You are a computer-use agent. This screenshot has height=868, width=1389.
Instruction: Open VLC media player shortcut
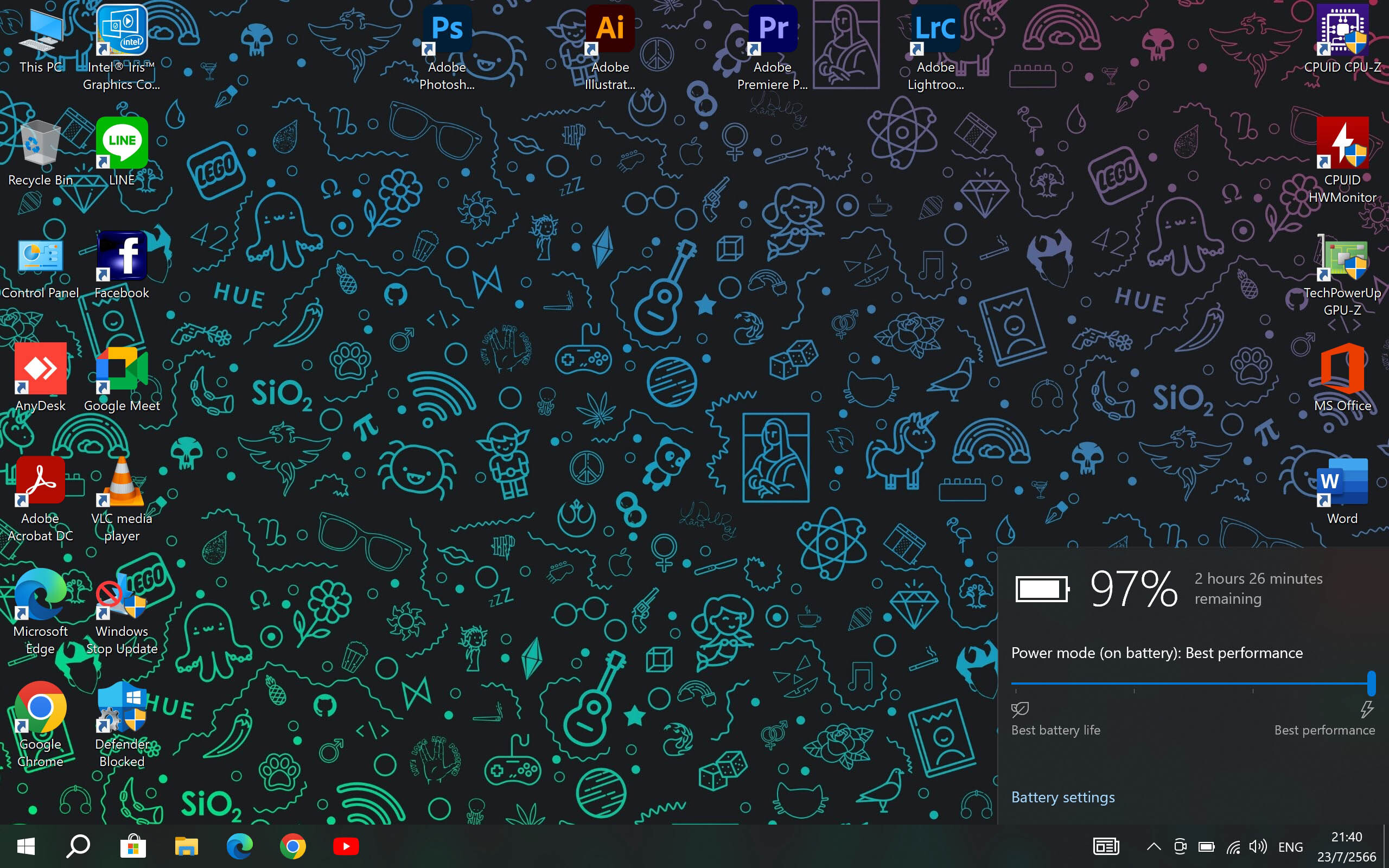[122, 499]
